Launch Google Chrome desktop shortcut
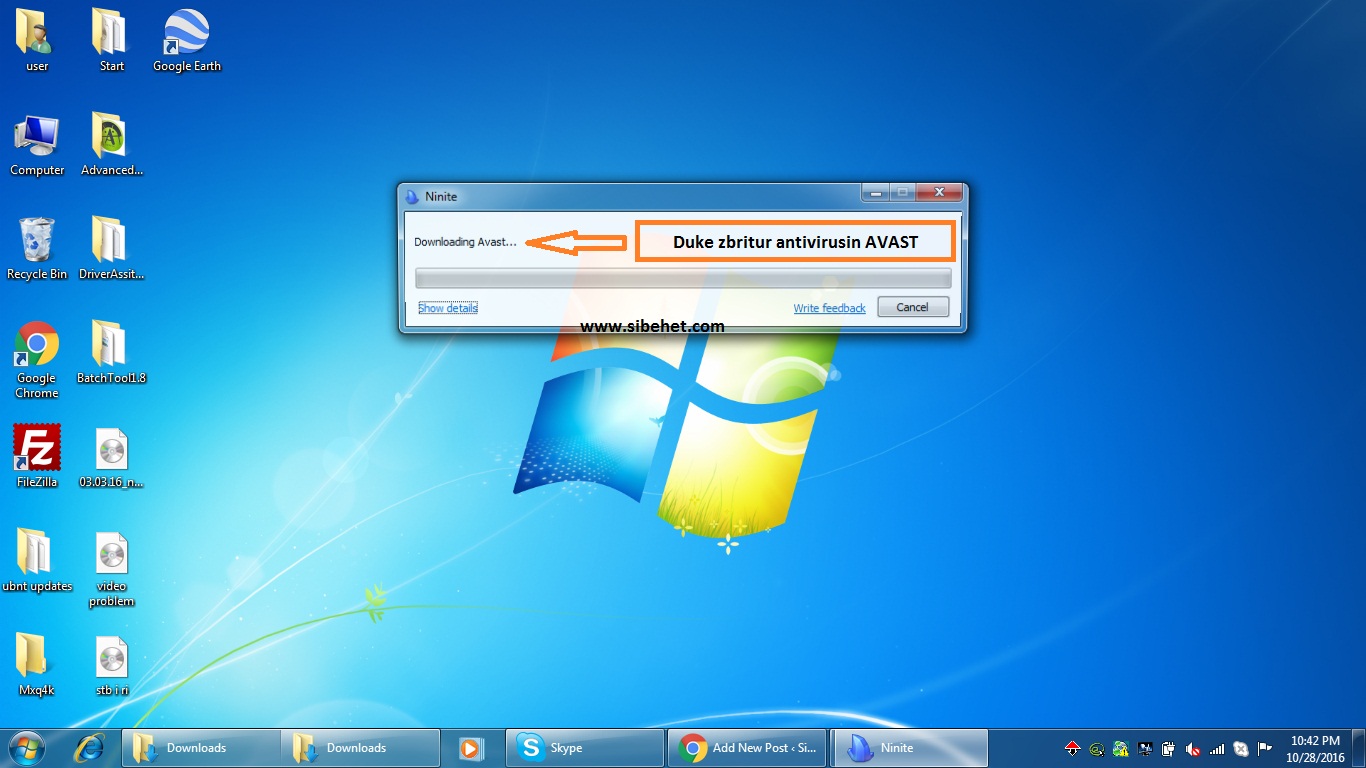 click(37, 360)
